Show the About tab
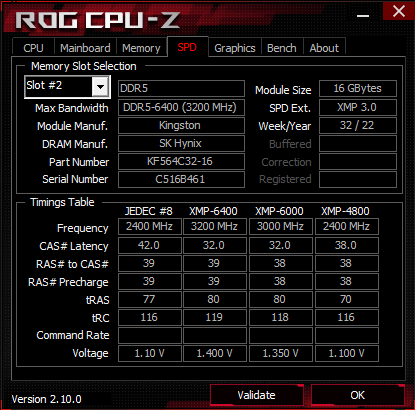This screenshot has height=410, width=415. pyautogui.click(x=324, y=48)
